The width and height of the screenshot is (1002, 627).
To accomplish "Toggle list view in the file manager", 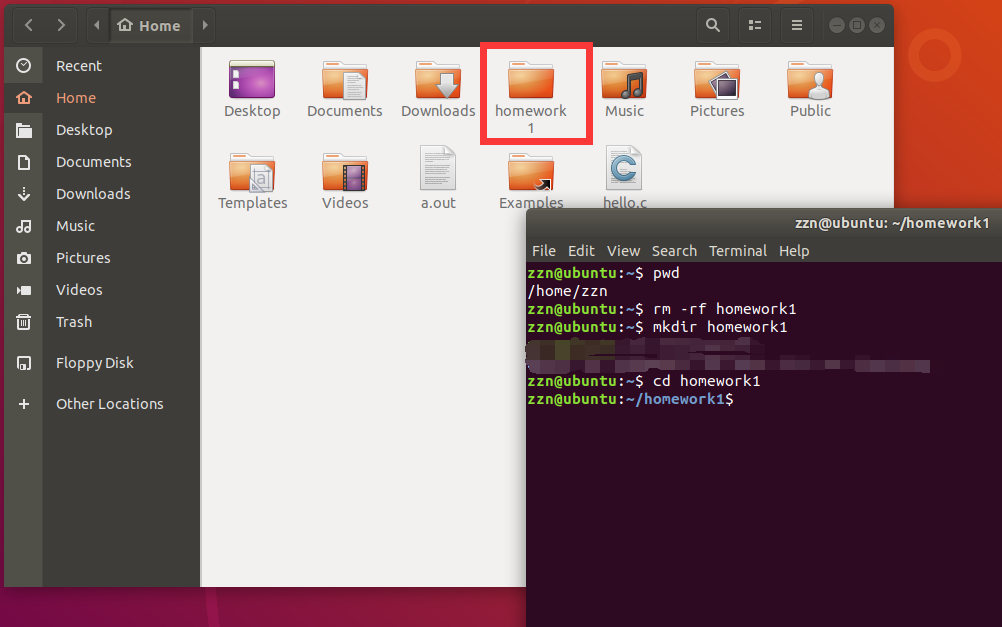I will click(755, 26).
